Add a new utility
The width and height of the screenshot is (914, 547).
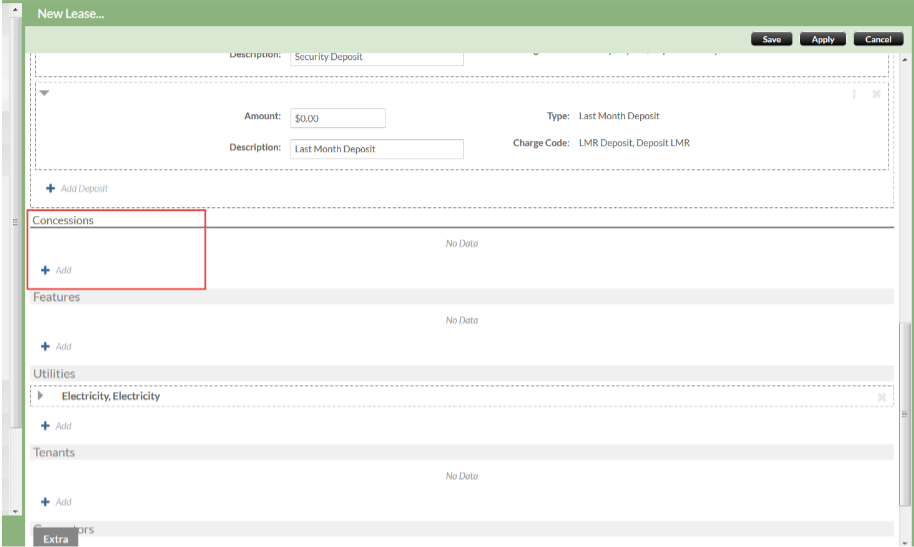click(56, 426)
